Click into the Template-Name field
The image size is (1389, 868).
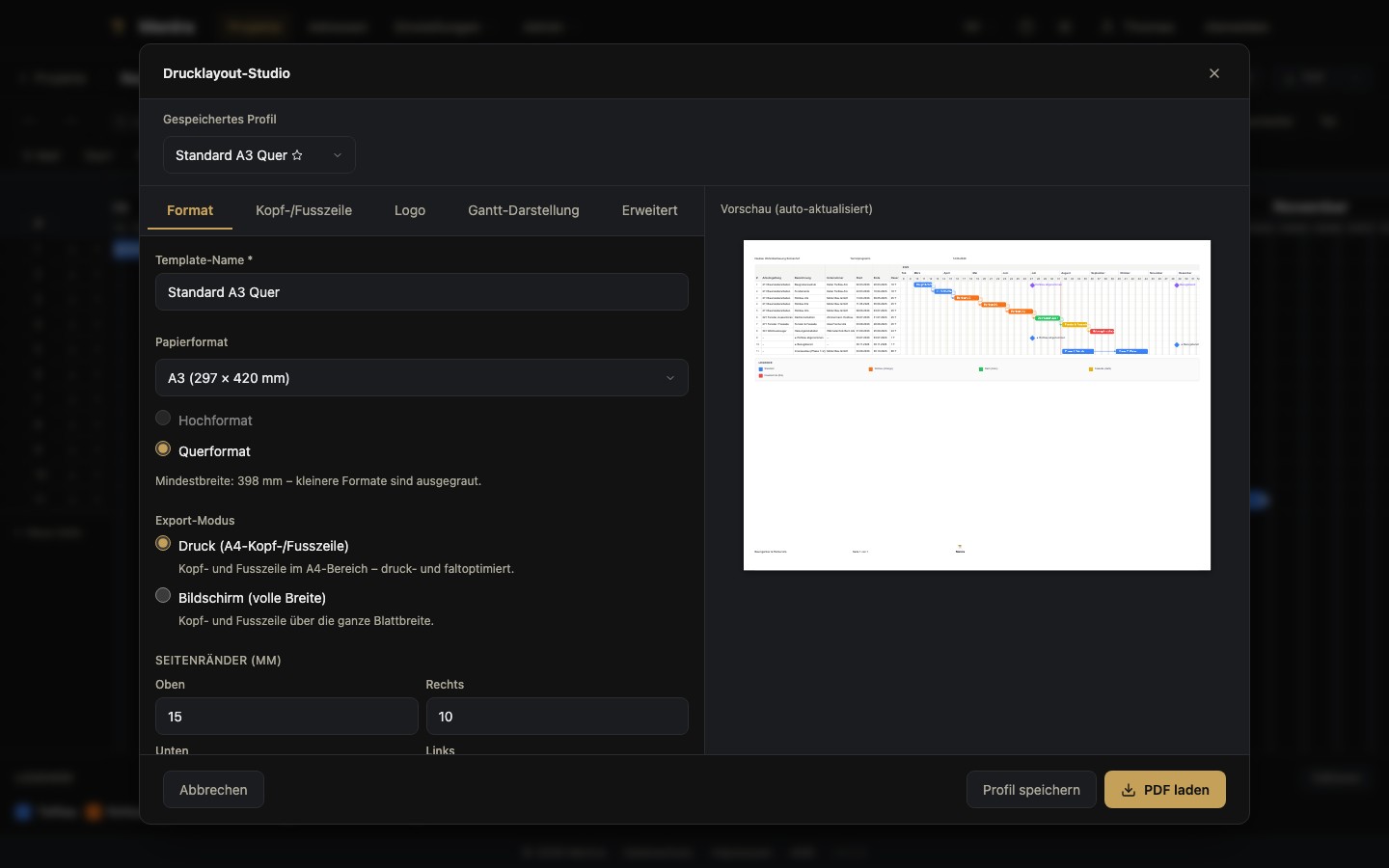point(422,292)
